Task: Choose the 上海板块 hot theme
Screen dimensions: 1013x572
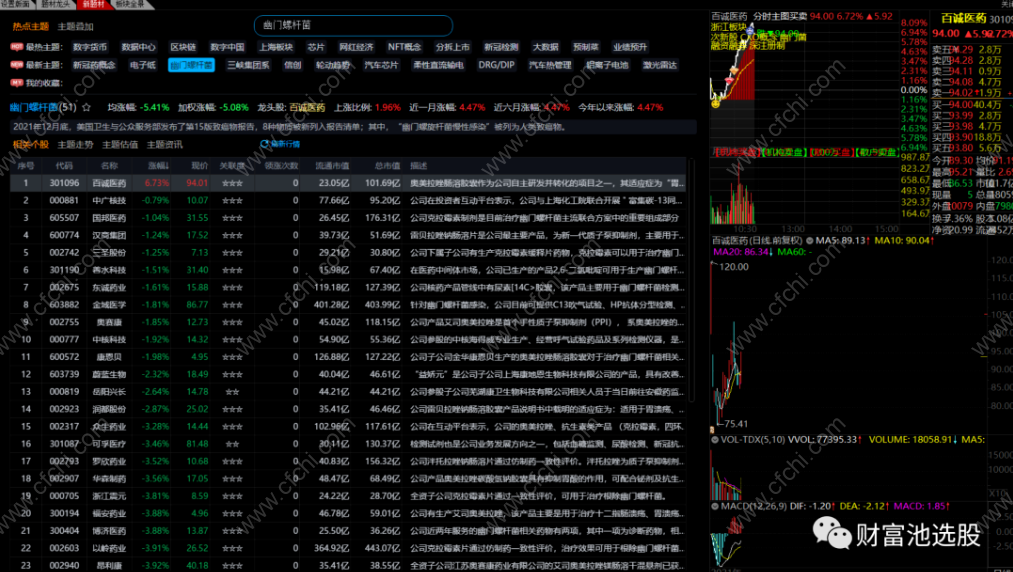Action: [276, 47]
